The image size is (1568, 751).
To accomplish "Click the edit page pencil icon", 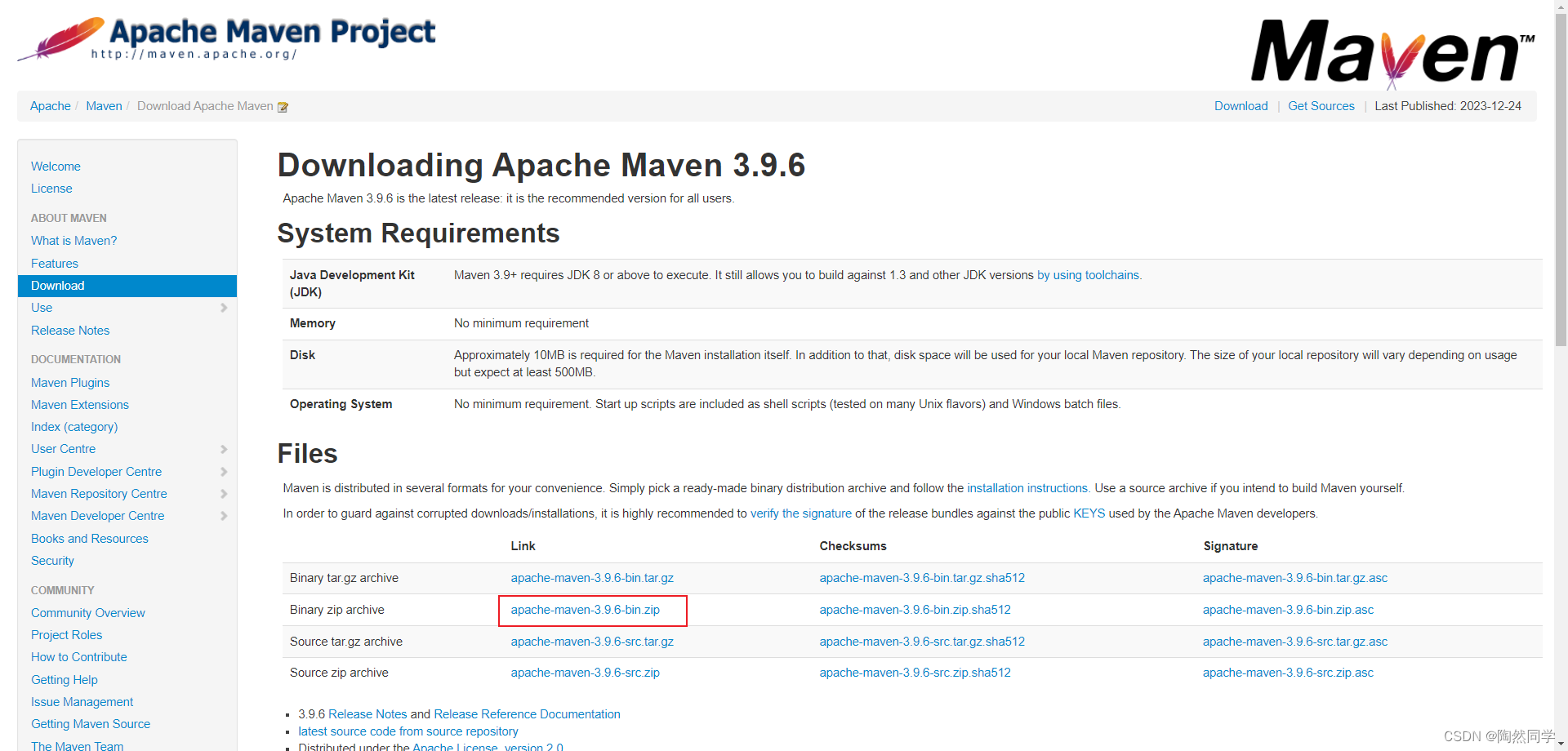I will point(283,107).
